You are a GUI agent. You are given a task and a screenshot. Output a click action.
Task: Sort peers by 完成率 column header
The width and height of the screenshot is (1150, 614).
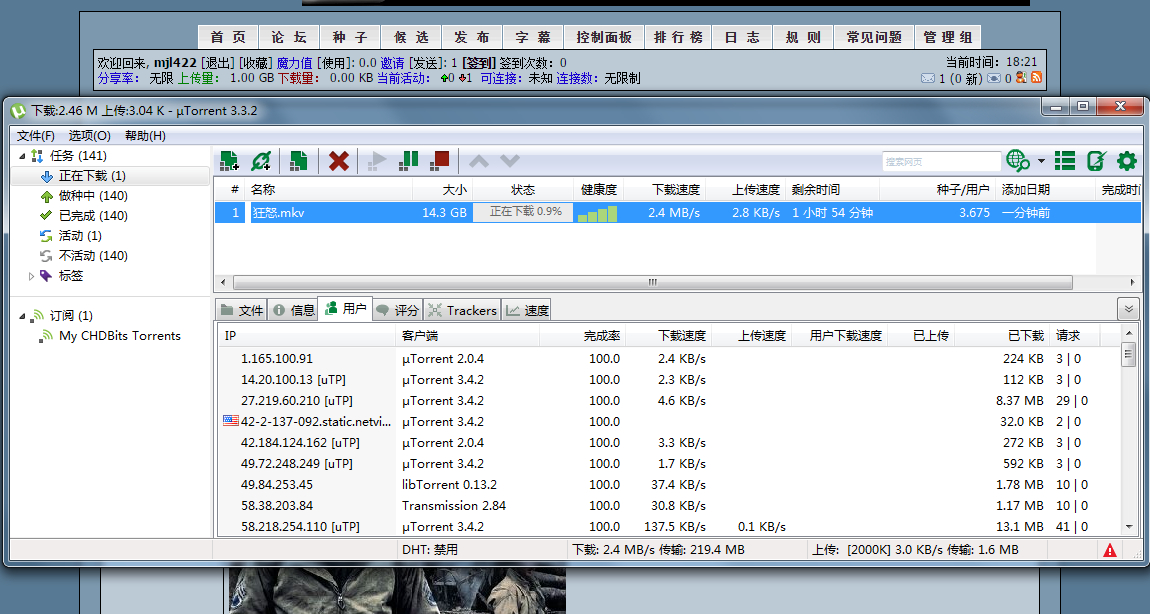pos(582,336)
